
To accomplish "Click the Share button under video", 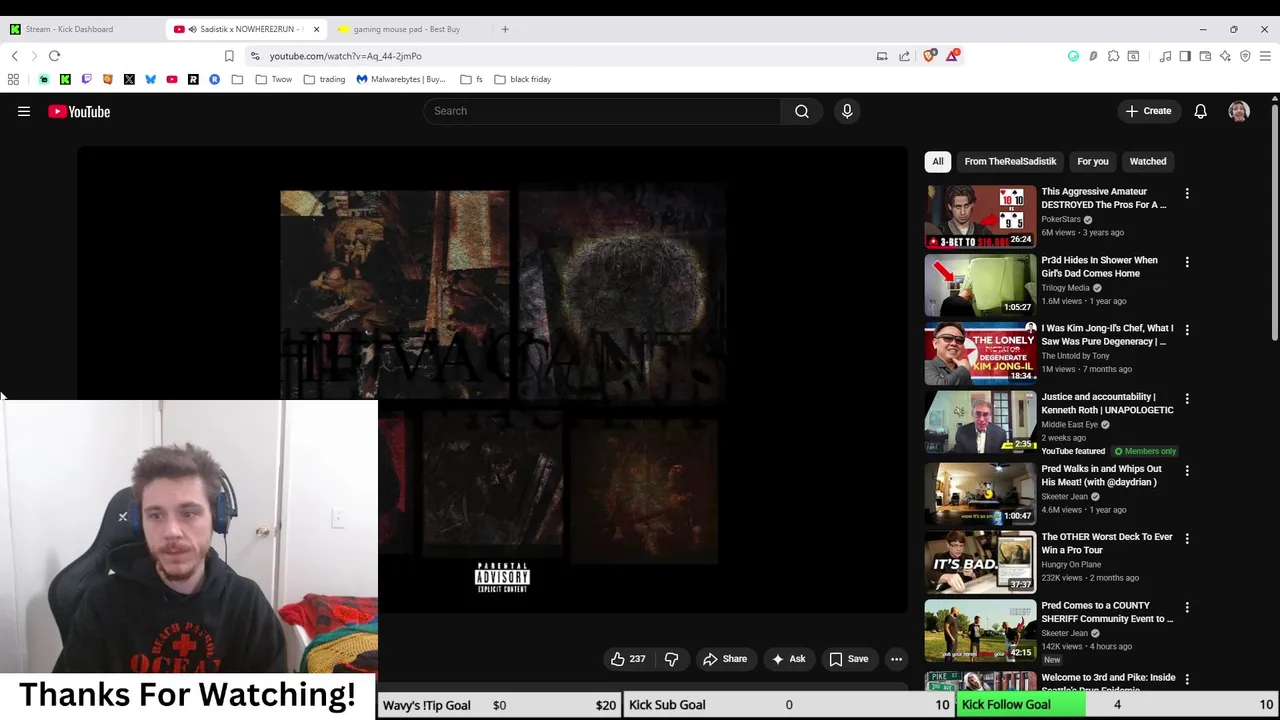I will click(725, 659).
